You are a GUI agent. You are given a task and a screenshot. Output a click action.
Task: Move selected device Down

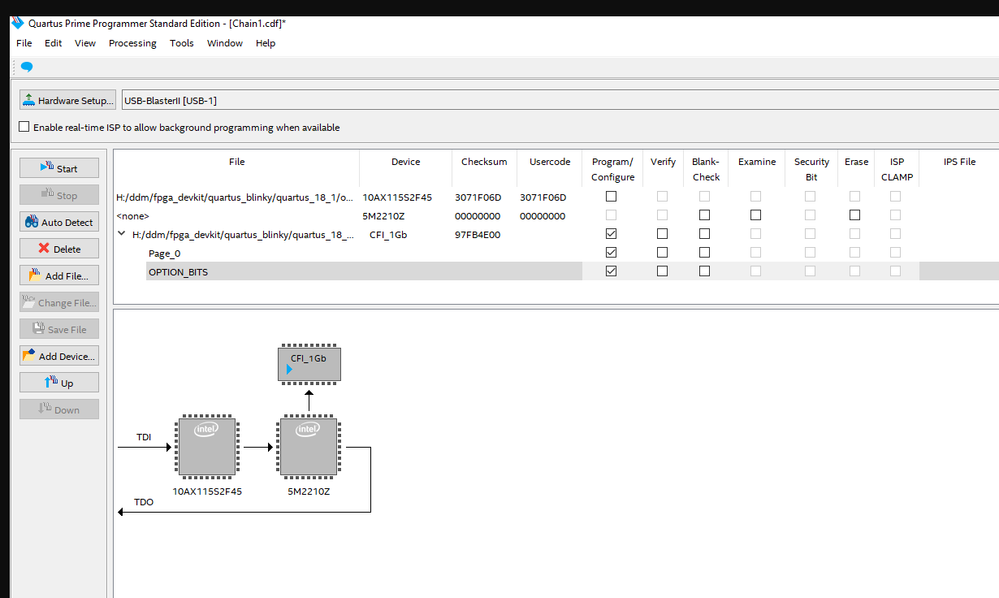click(59, 409)
